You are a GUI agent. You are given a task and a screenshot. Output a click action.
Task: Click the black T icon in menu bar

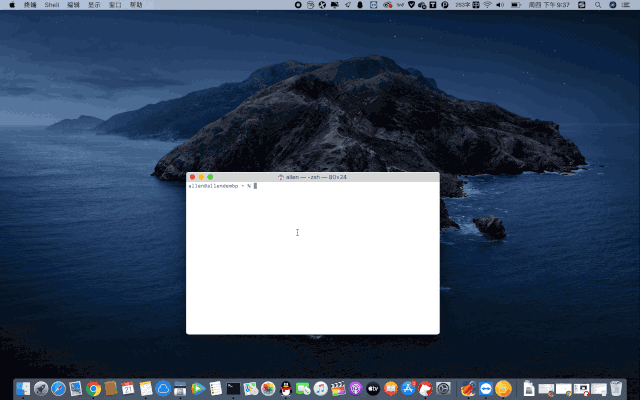pos(433,5)
